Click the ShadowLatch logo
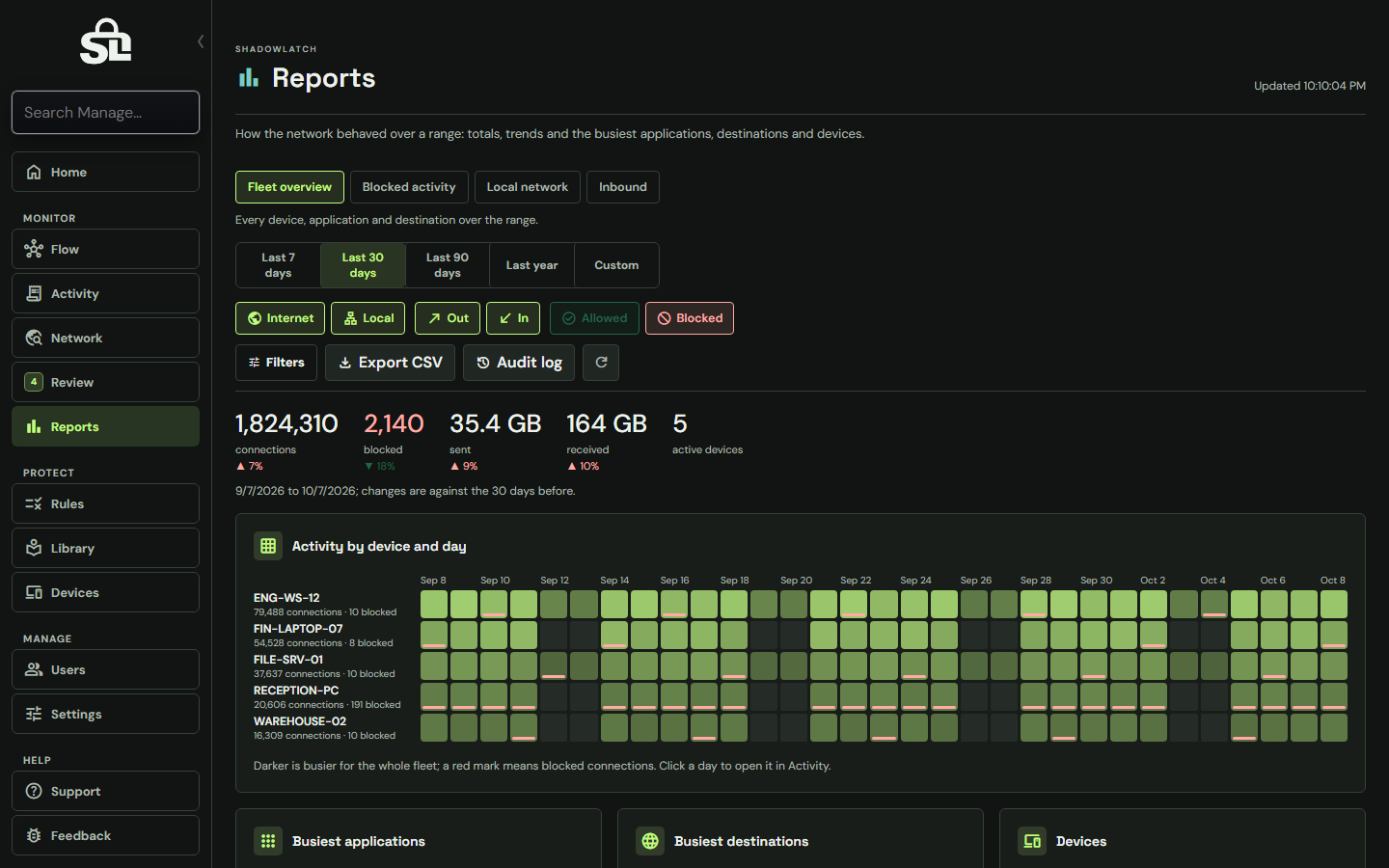The image size is (1389, 868). pos(105,41)
